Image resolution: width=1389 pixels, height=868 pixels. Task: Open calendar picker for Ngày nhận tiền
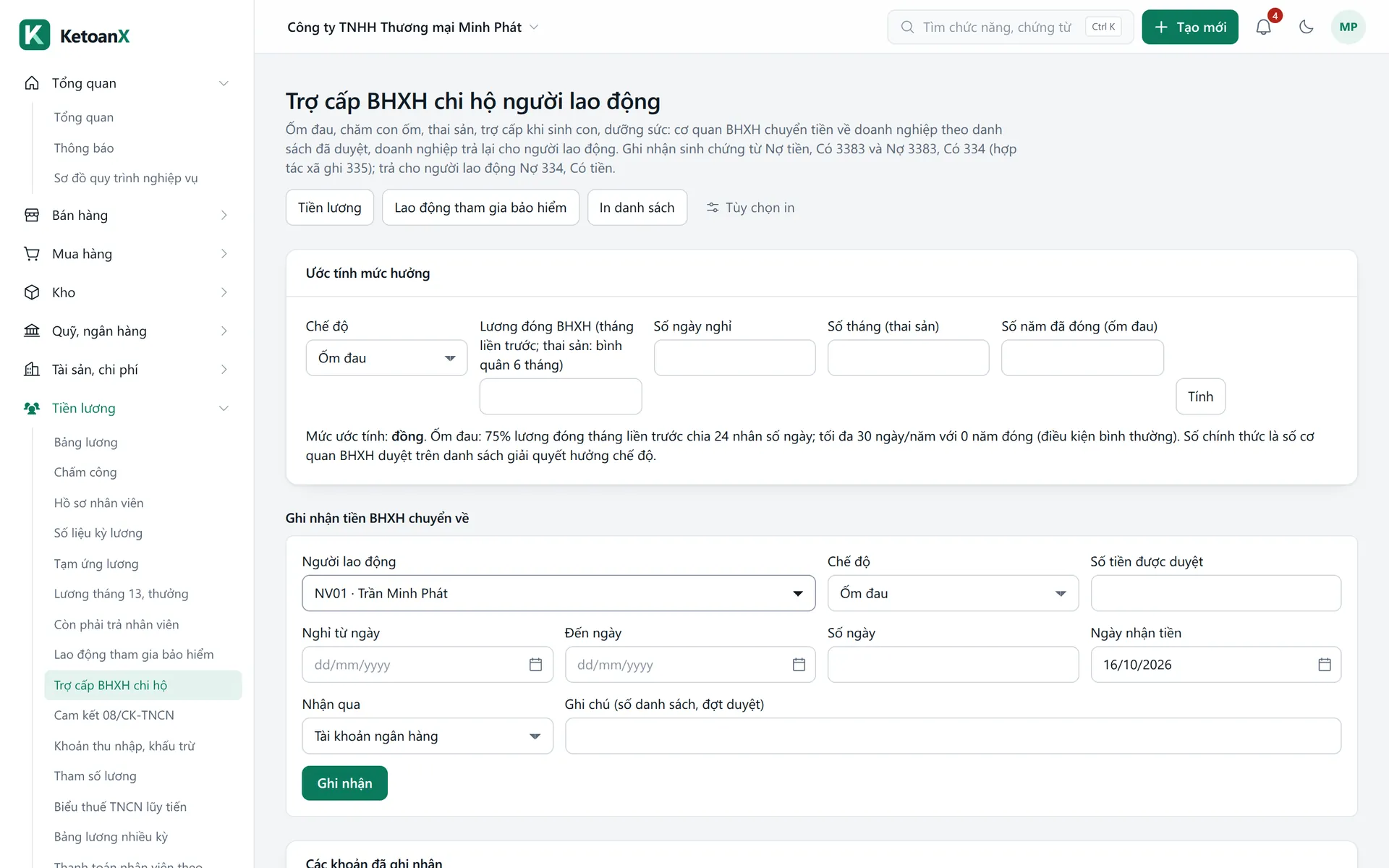tap(1324, 665)
